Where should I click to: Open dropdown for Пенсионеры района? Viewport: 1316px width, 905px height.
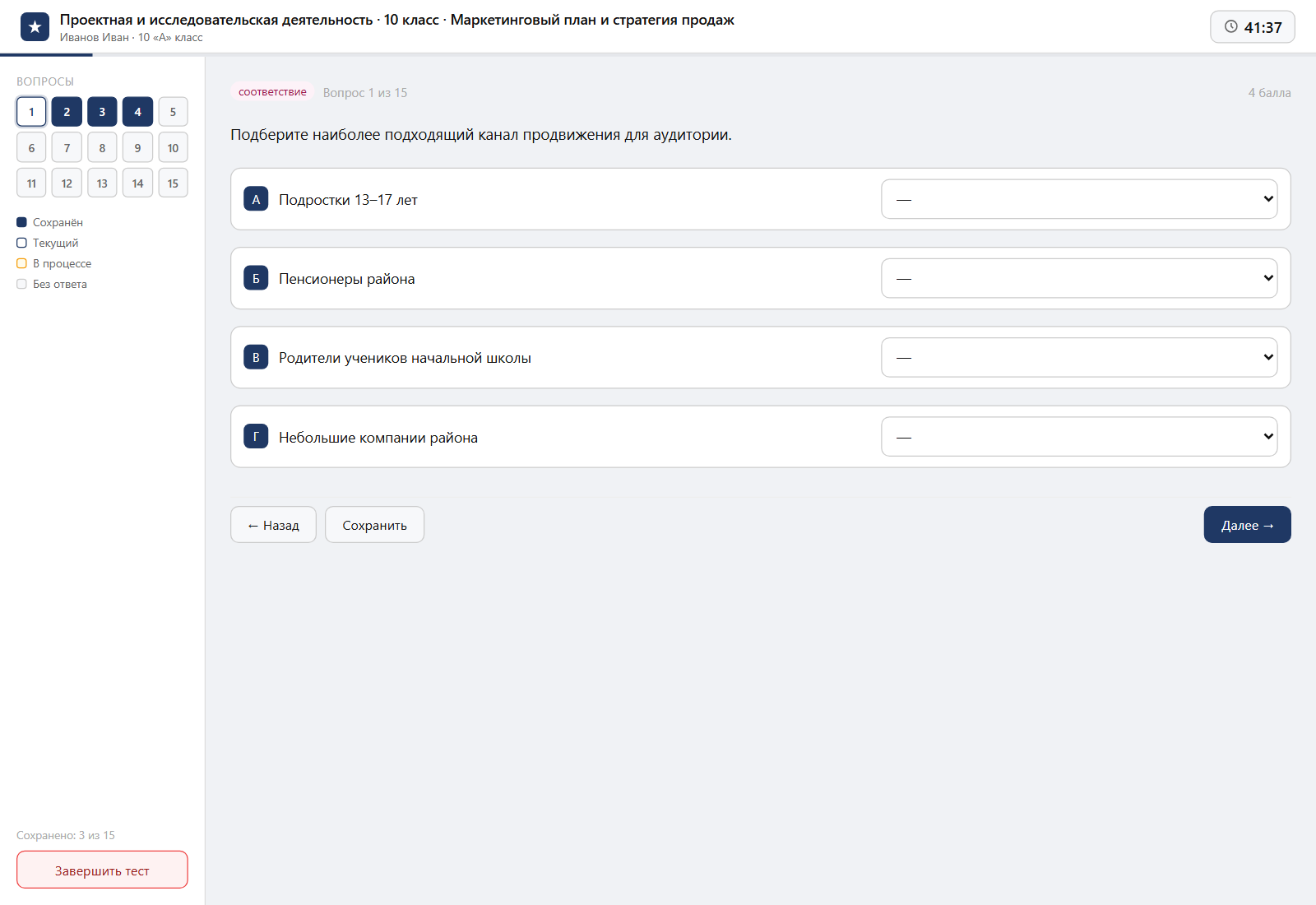click(x=1079, y=278)
